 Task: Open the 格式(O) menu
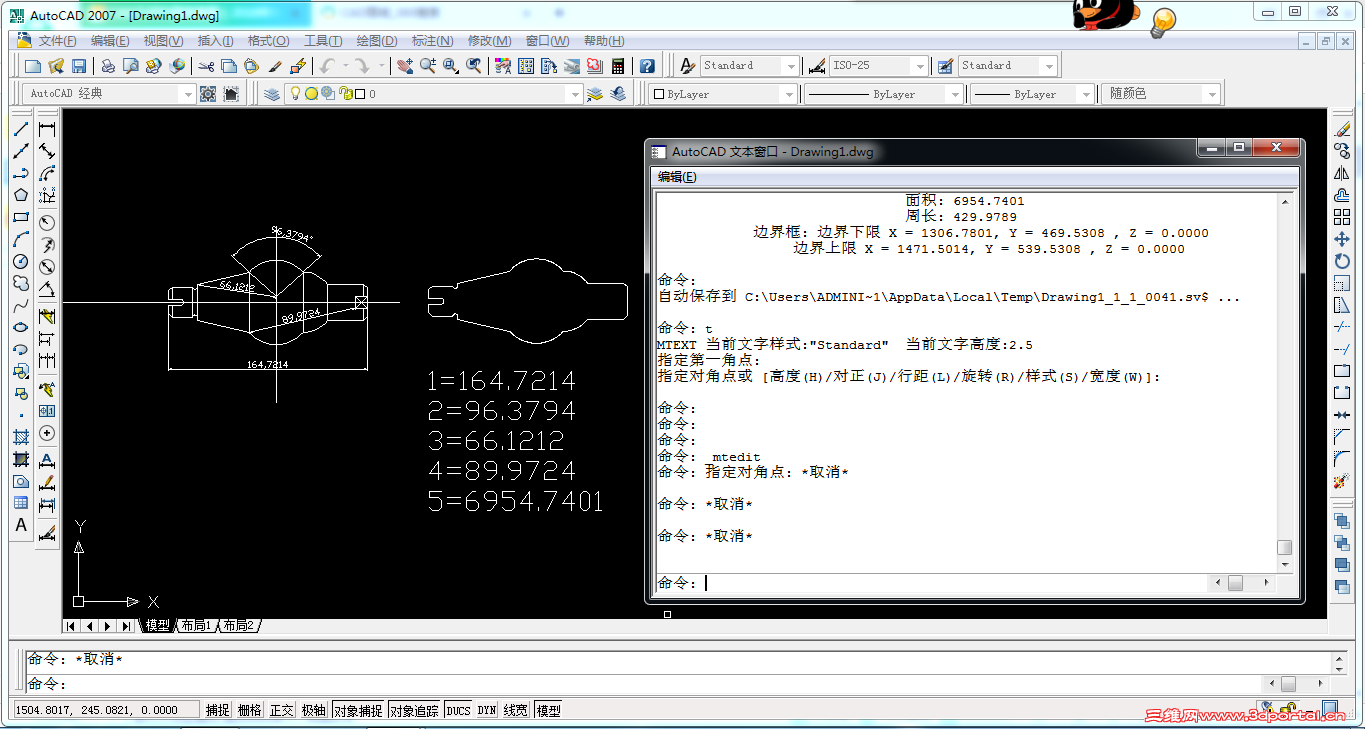[268, 41]
